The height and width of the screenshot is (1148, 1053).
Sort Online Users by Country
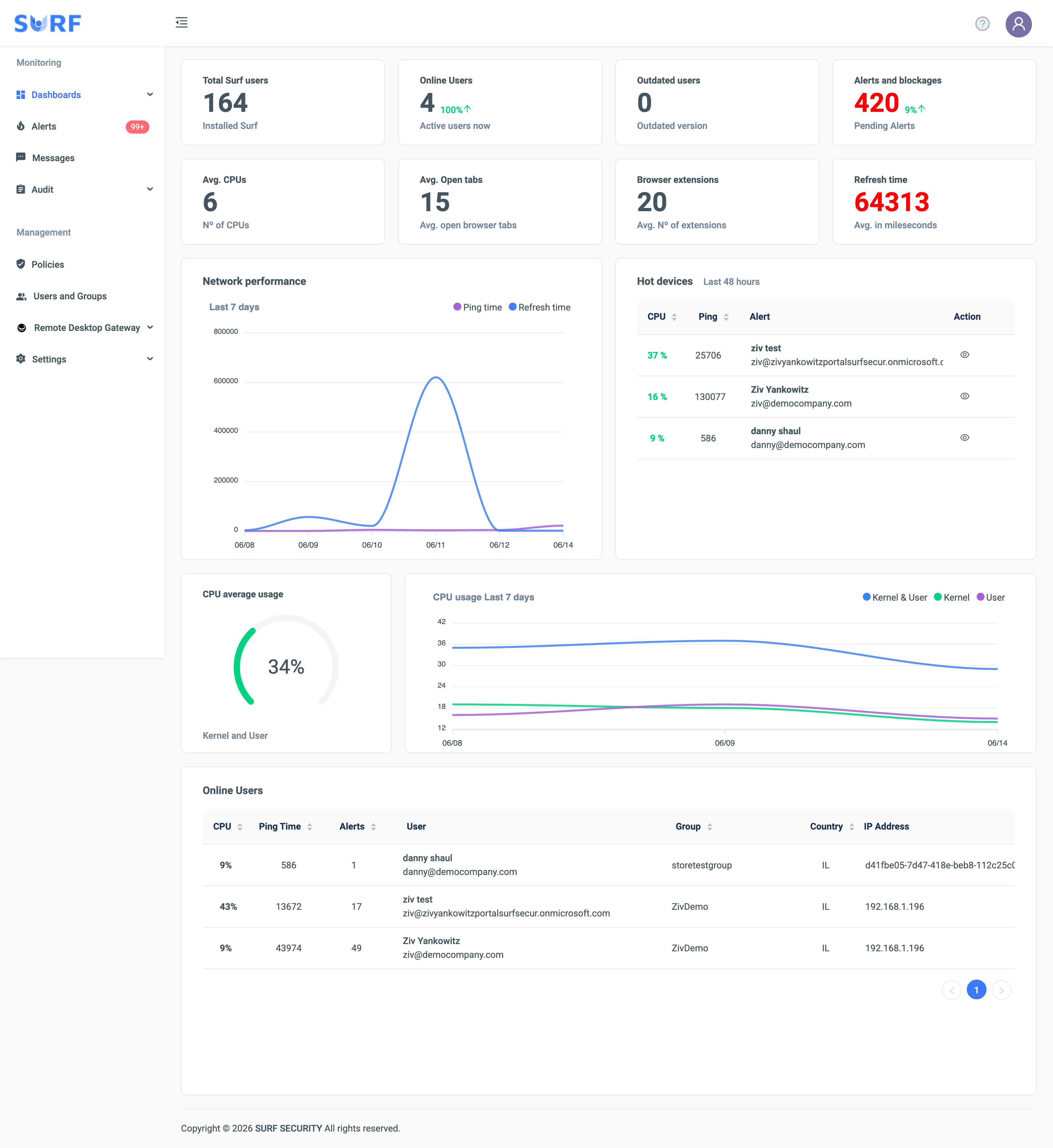coord(851,827)
